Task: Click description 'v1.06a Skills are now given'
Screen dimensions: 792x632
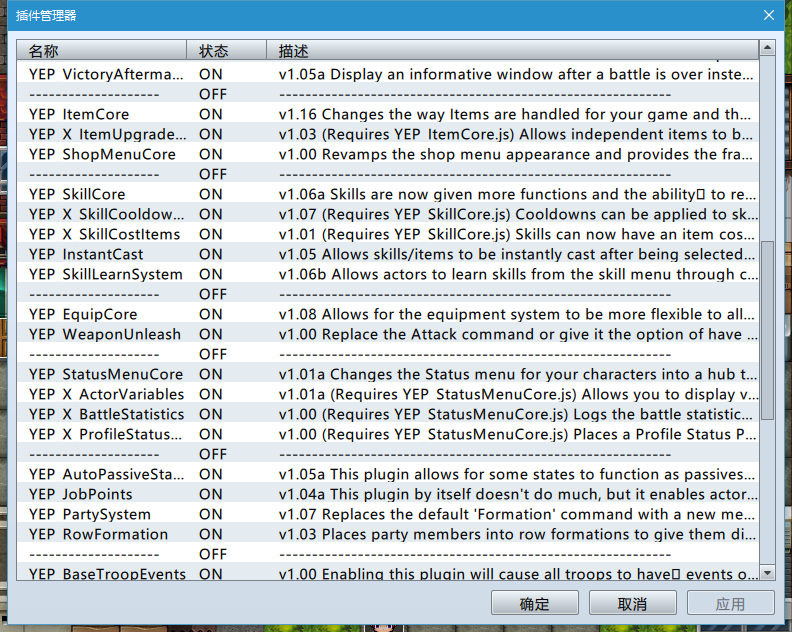Action: (517, 194)
